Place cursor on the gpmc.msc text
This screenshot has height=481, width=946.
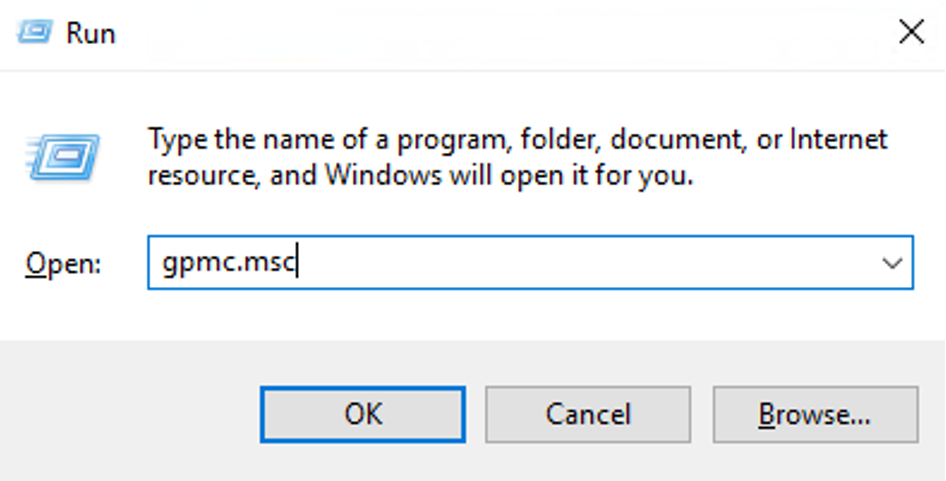coord(229,263)
